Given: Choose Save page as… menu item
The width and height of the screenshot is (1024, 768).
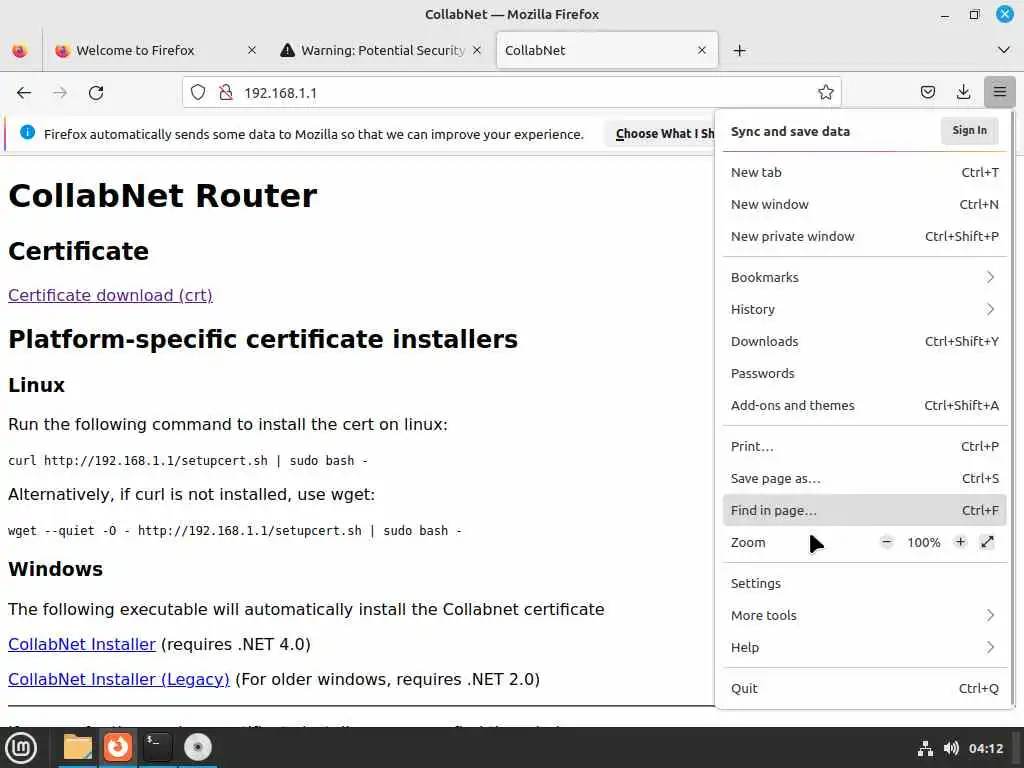Looking at the screenshot, I should 865,478.
